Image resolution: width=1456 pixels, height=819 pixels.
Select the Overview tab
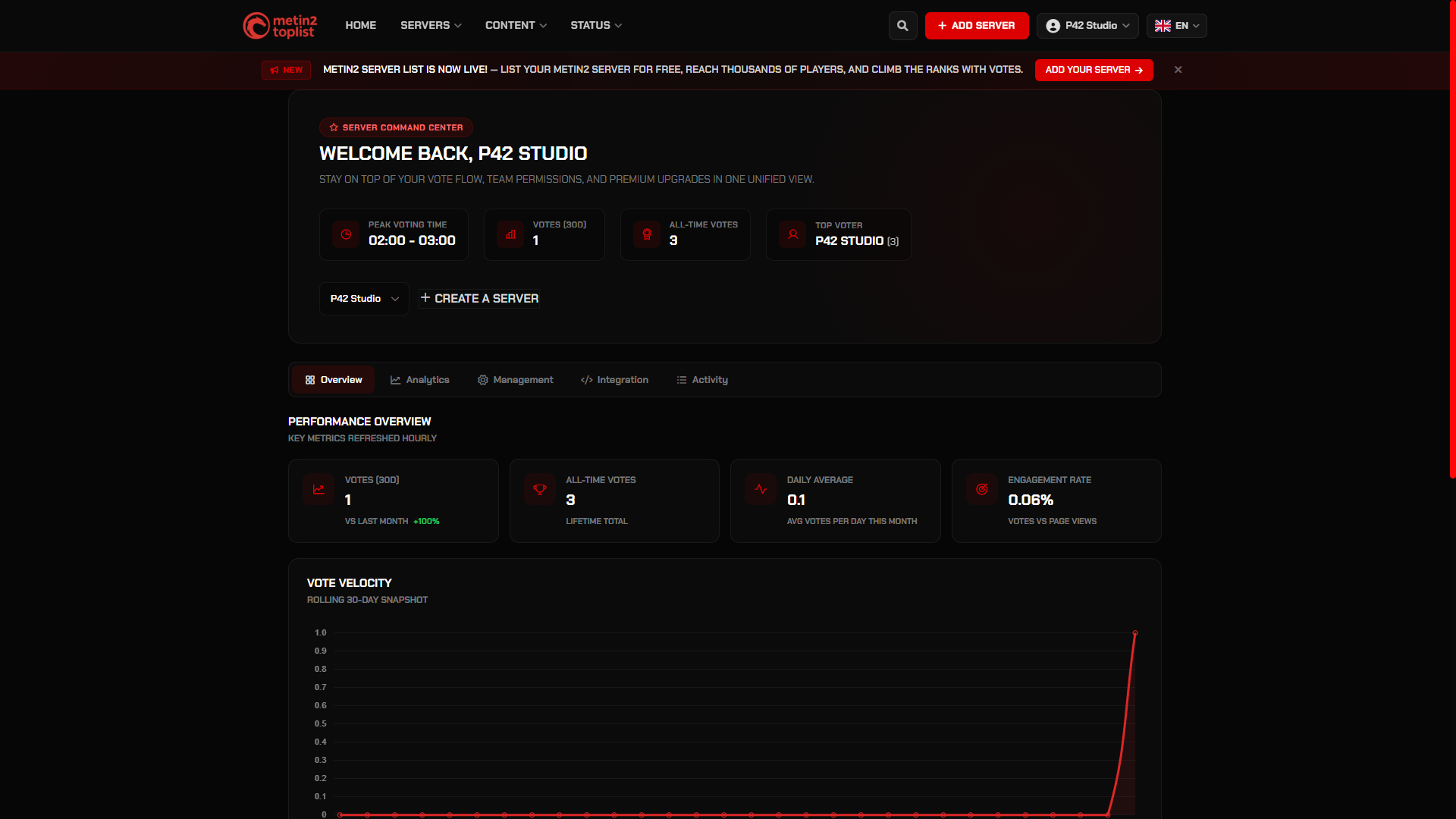[334, 380]
